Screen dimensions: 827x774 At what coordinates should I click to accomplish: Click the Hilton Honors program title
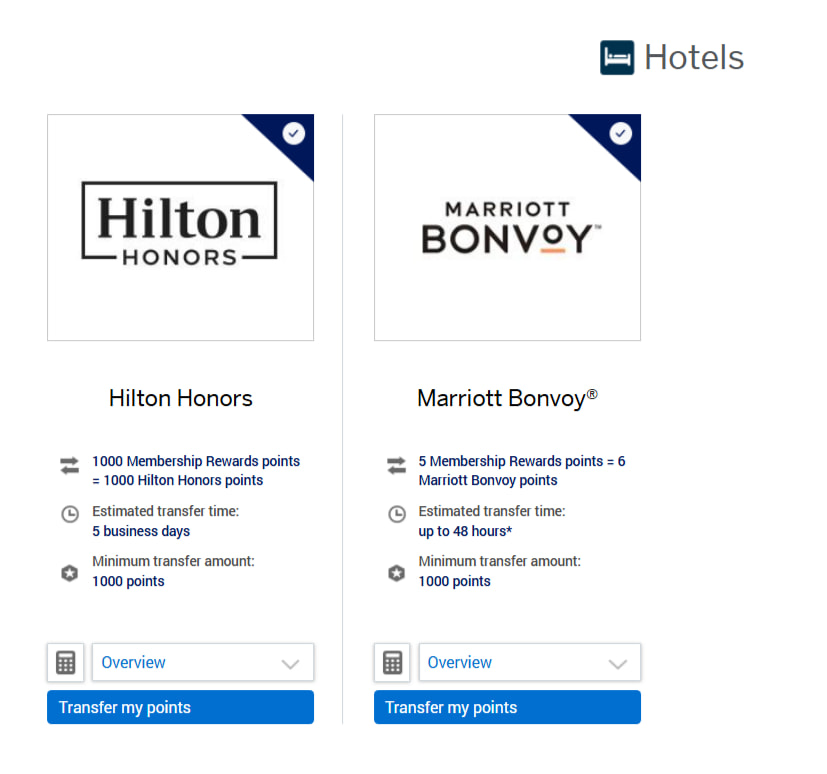(181, 398)
